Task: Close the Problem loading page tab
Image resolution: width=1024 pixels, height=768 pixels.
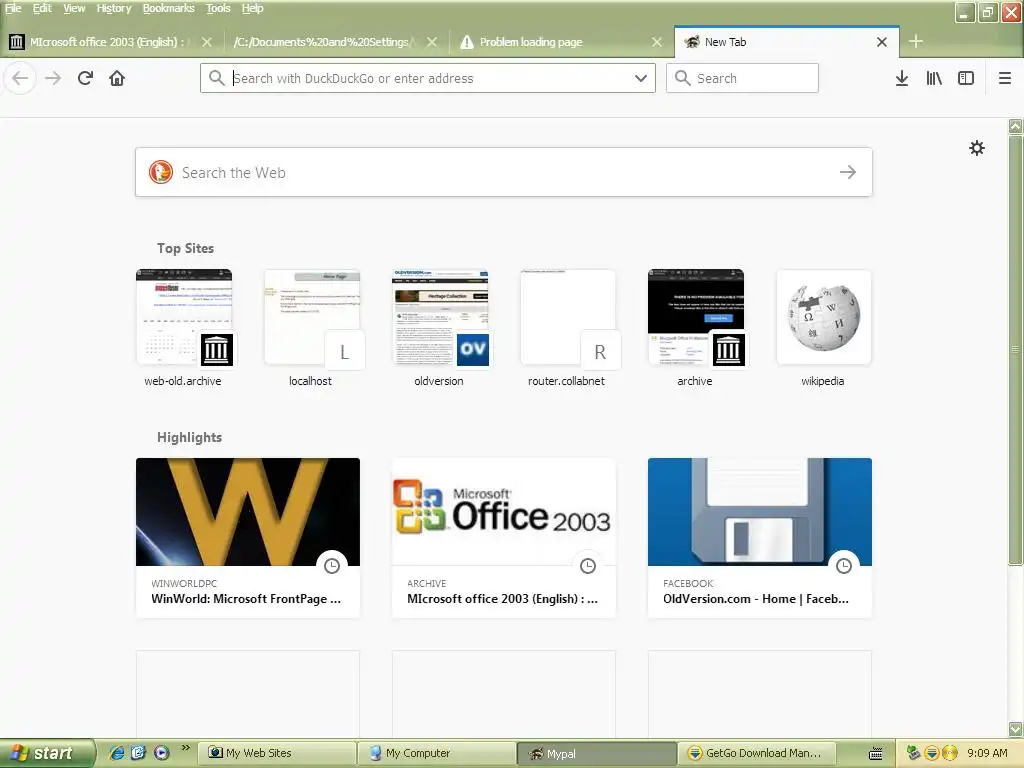Action: [x=657, y=42]
